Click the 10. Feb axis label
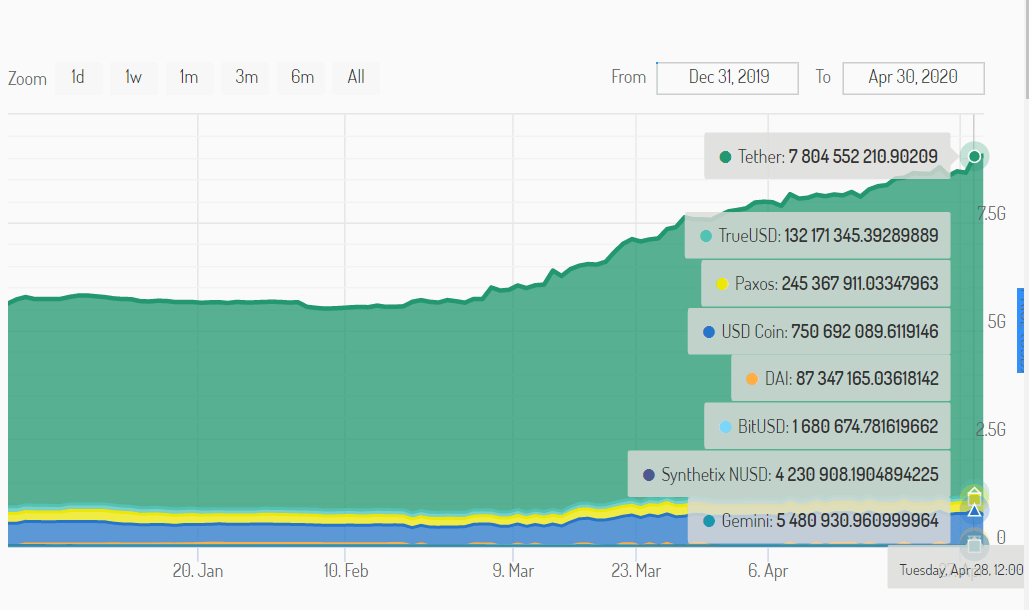 [346, 571]
